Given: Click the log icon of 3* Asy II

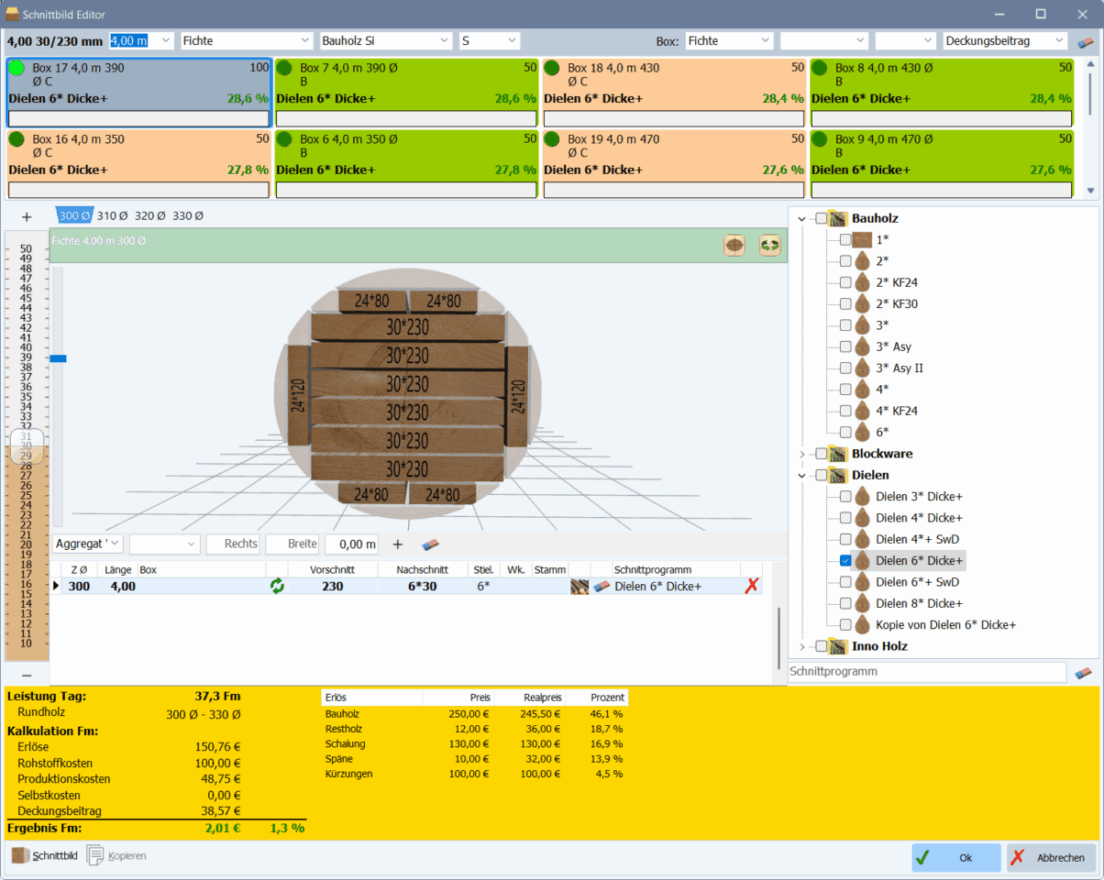Looking at the screenshot, I should (862, 368).
